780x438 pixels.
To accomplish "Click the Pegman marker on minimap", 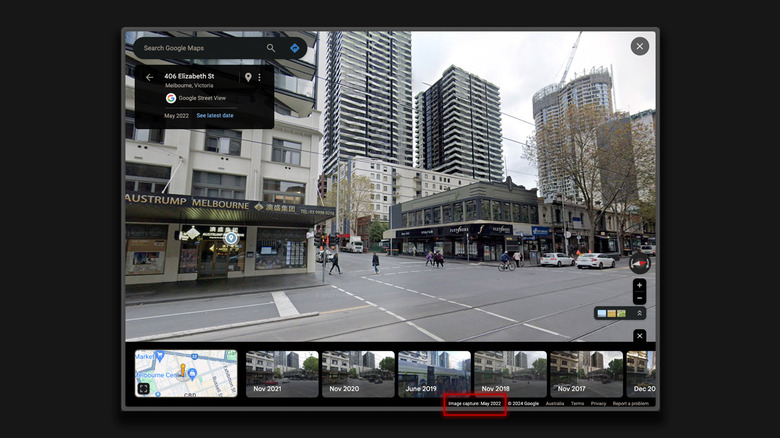I will click(183, 370).
